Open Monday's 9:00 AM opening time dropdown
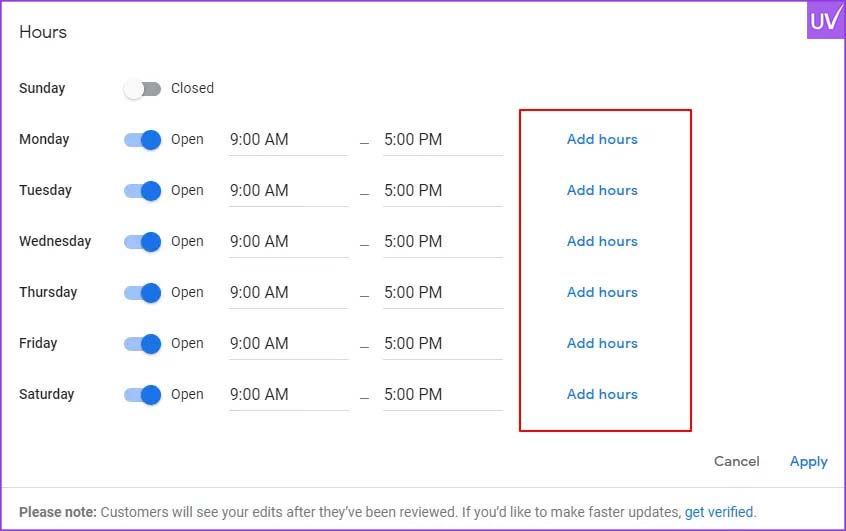846x531 pixels. 288,140
